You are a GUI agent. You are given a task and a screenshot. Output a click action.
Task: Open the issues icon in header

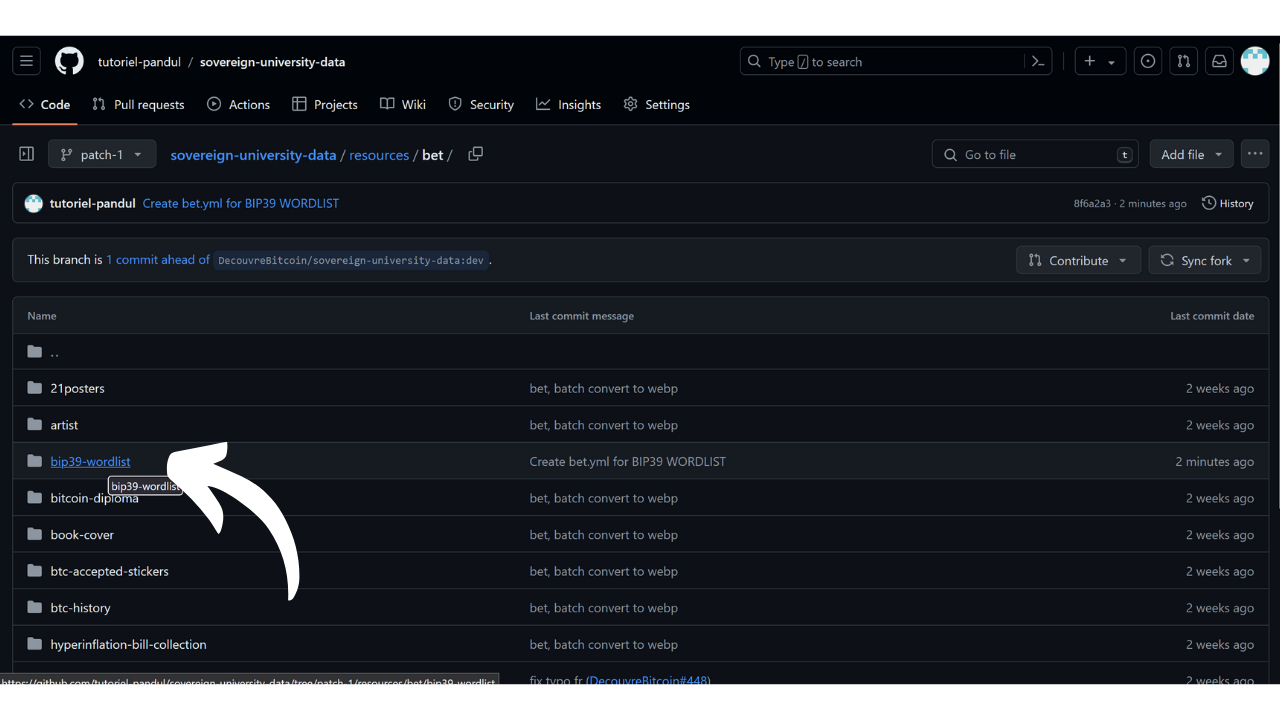click(x=1148, y=61)
